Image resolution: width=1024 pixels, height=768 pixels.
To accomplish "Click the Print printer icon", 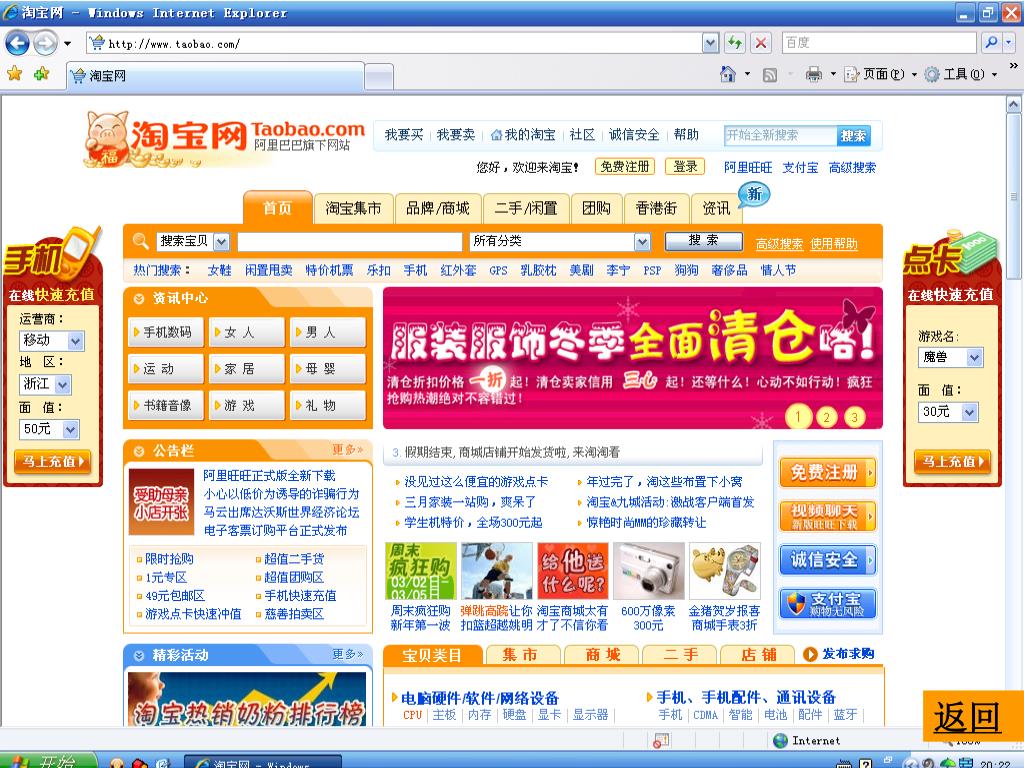I will coord(814,74).
